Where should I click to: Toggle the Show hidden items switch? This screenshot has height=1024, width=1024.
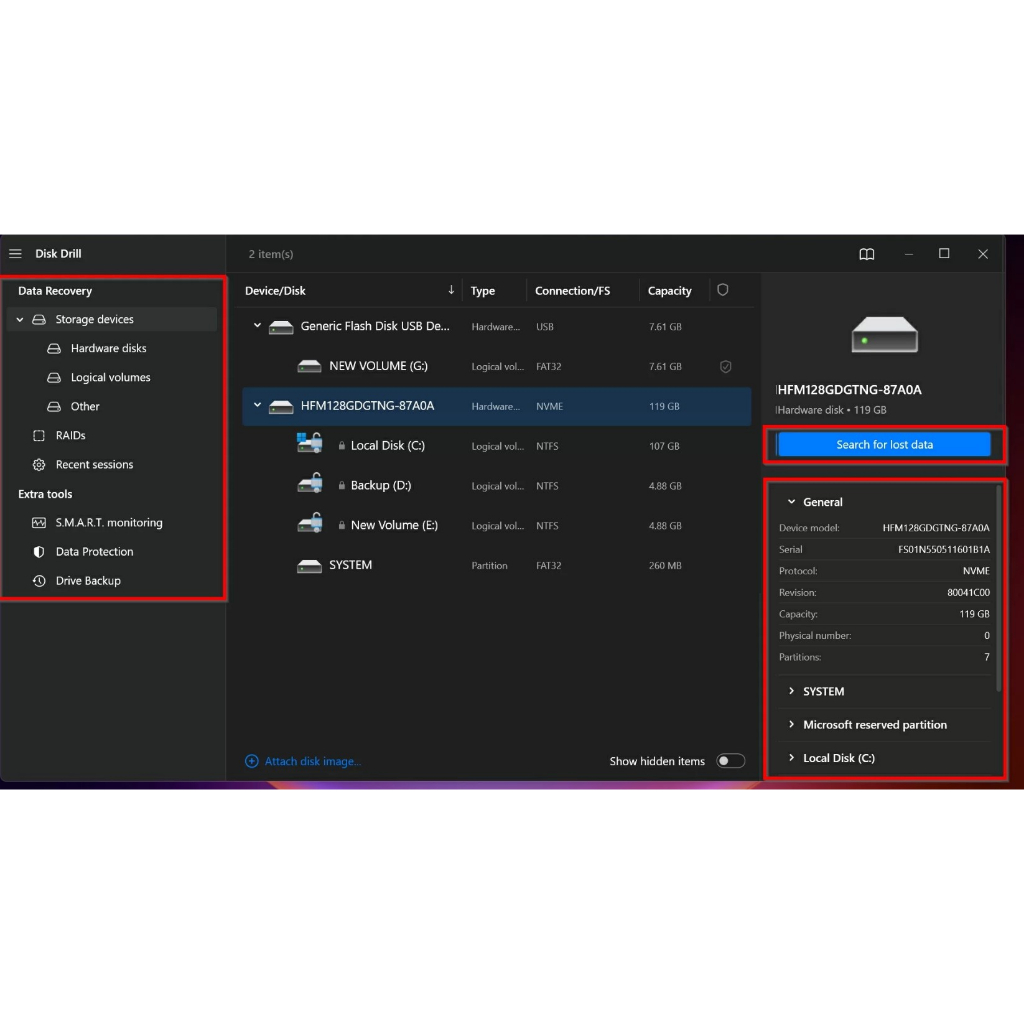[x=730, y=761]
